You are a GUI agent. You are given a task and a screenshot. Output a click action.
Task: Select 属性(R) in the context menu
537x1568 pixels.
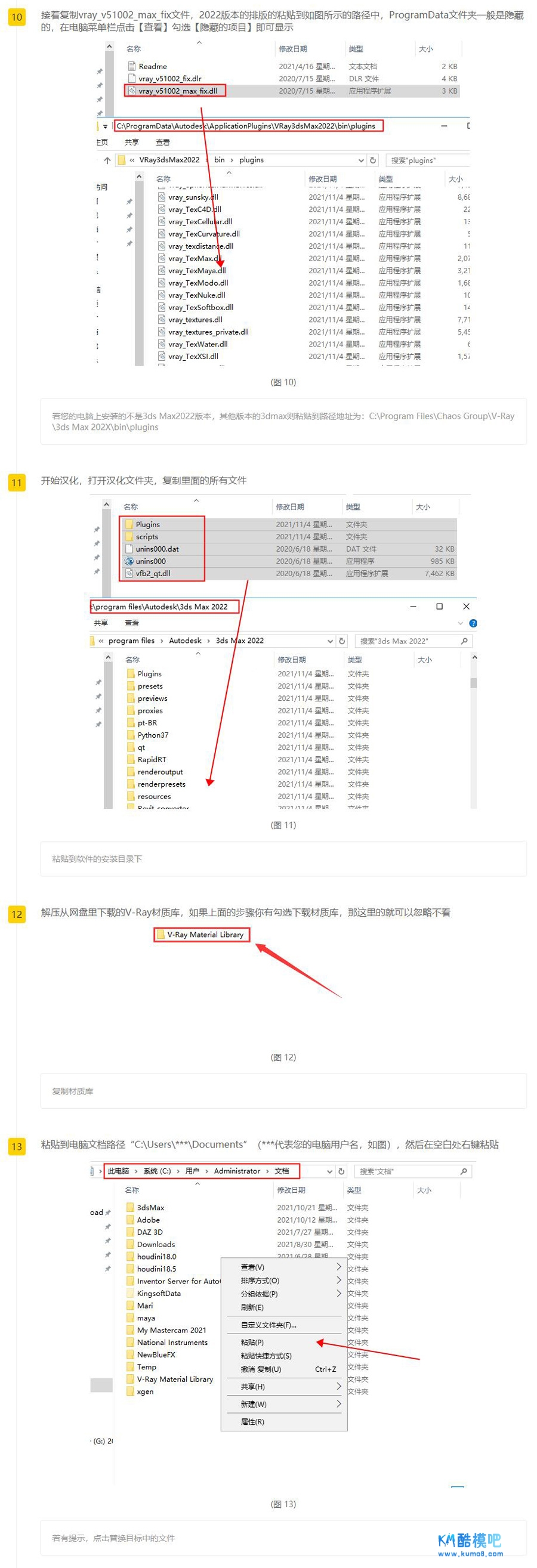(x=252, y=1421)
